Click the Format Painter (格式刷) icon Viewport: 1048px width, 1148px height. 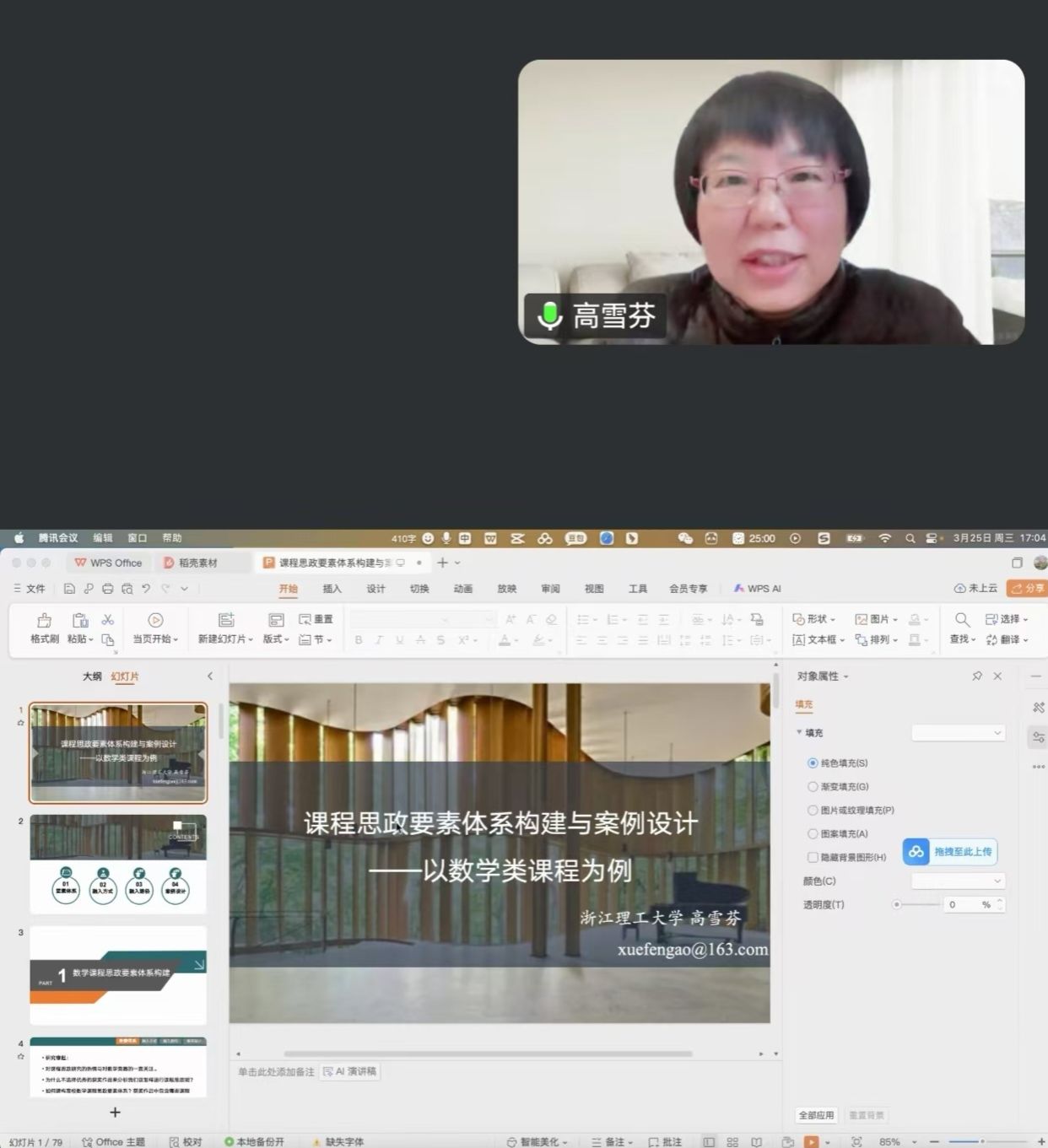point(44,621)
